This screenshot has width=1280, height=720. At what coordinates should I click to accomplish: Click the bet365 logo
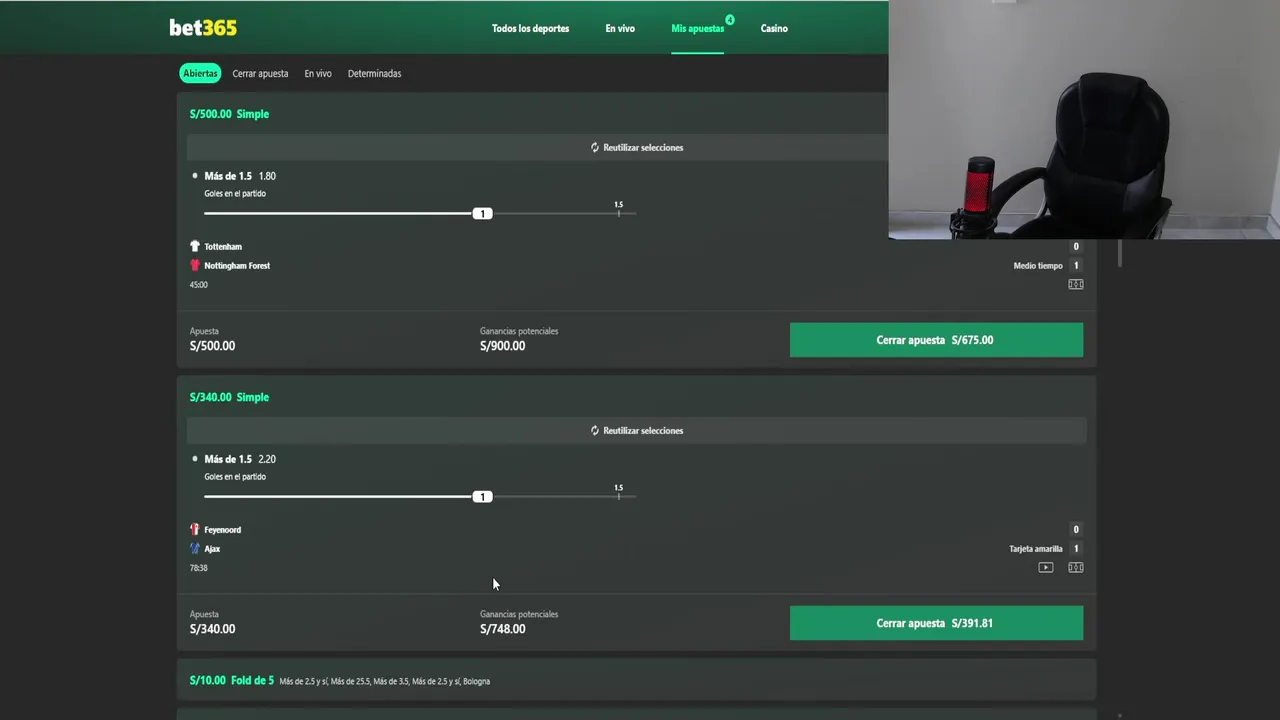pyautogui.click(x=203, y=28)
